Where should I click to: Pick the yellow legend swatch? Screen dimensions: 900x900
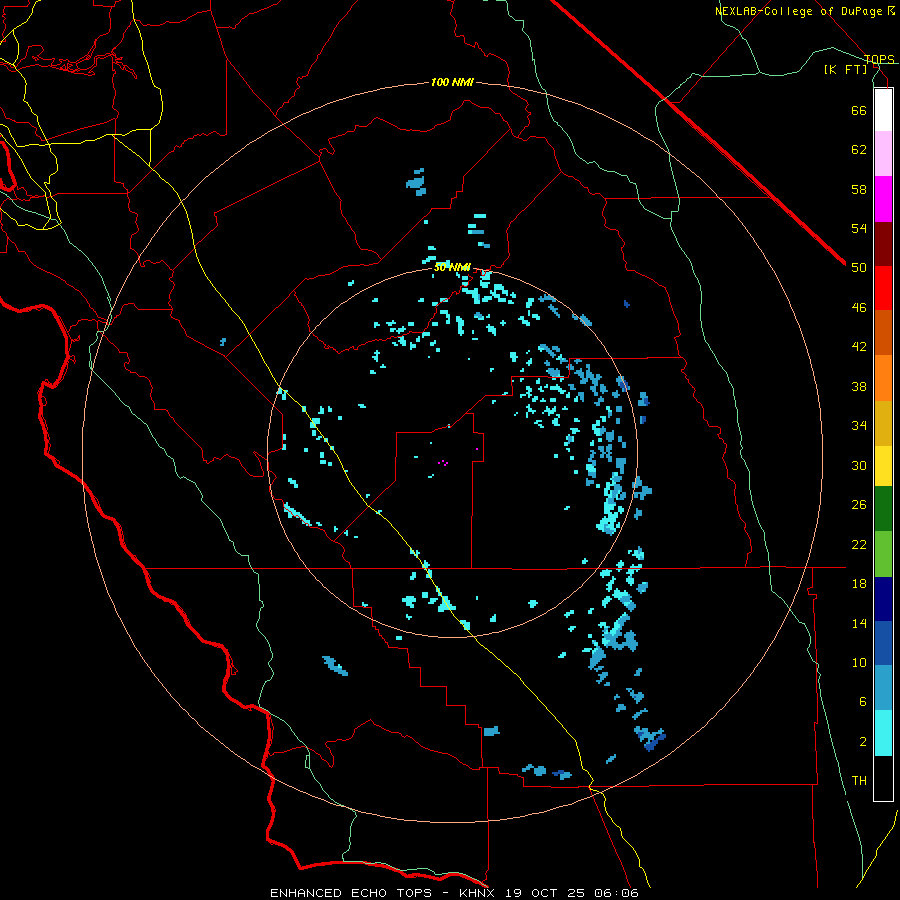pyautogui.click(x=883, y=466)
